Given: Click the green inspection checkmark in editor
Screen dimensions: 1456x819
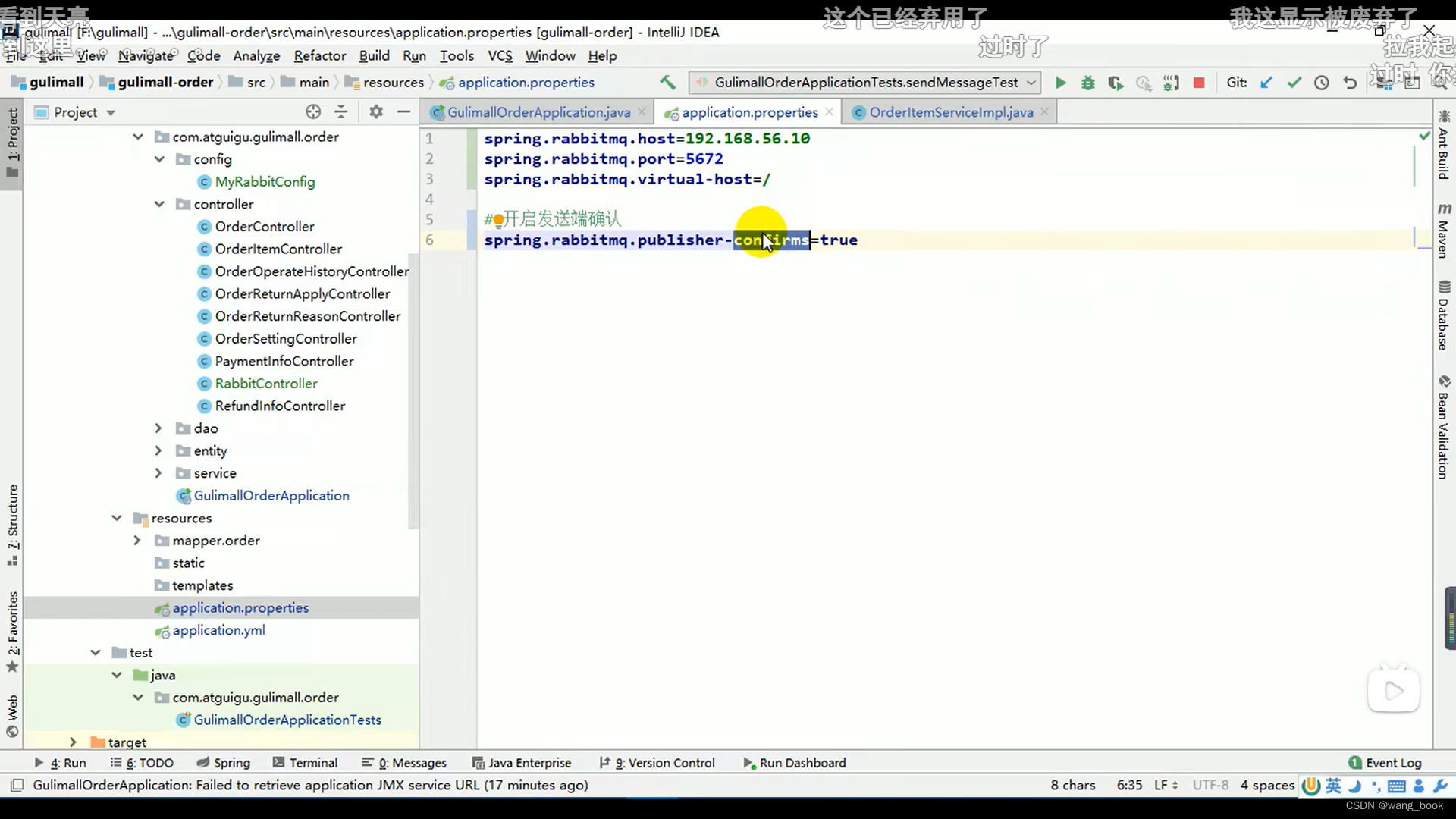Looking at the screenshot, I should (1424, 136).
